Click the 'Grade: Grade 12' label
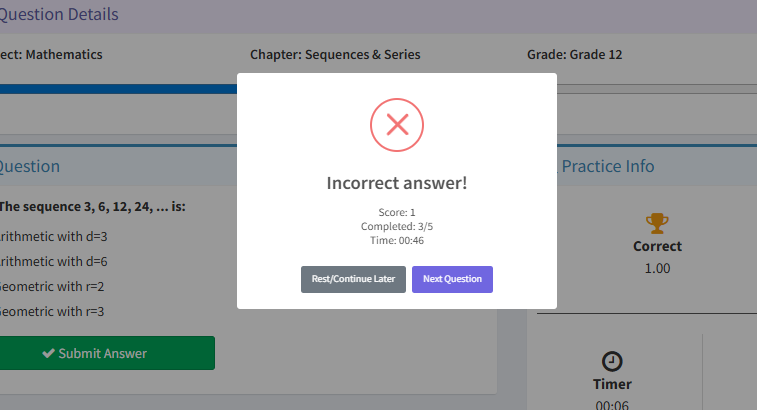 click(x=574, y=55)
